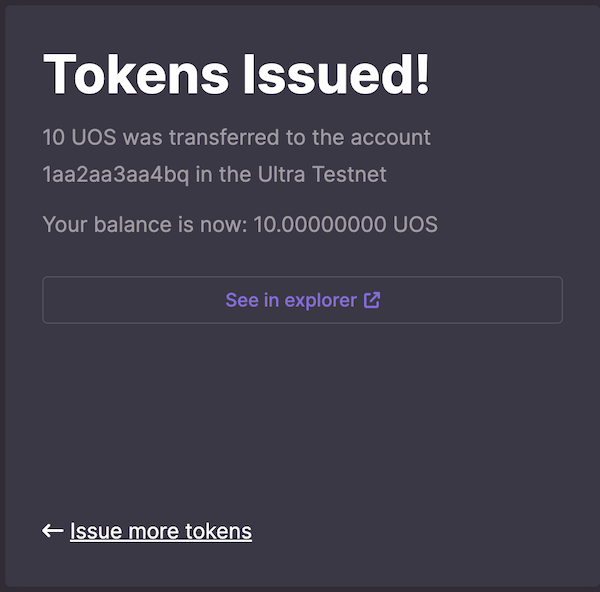This screenshot has height=592, width=600.
Task: Click the '10 UOS was transferred' message line
Action: coord(236,137)
